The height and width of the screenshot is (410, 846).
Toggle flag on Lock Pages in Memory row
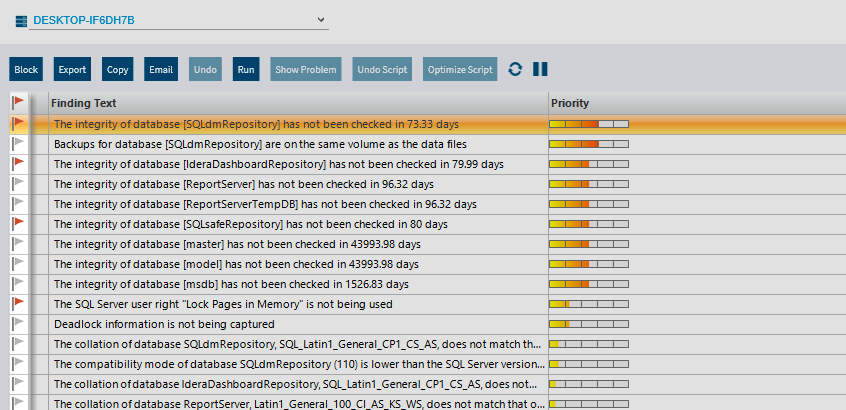pos(19,304)
